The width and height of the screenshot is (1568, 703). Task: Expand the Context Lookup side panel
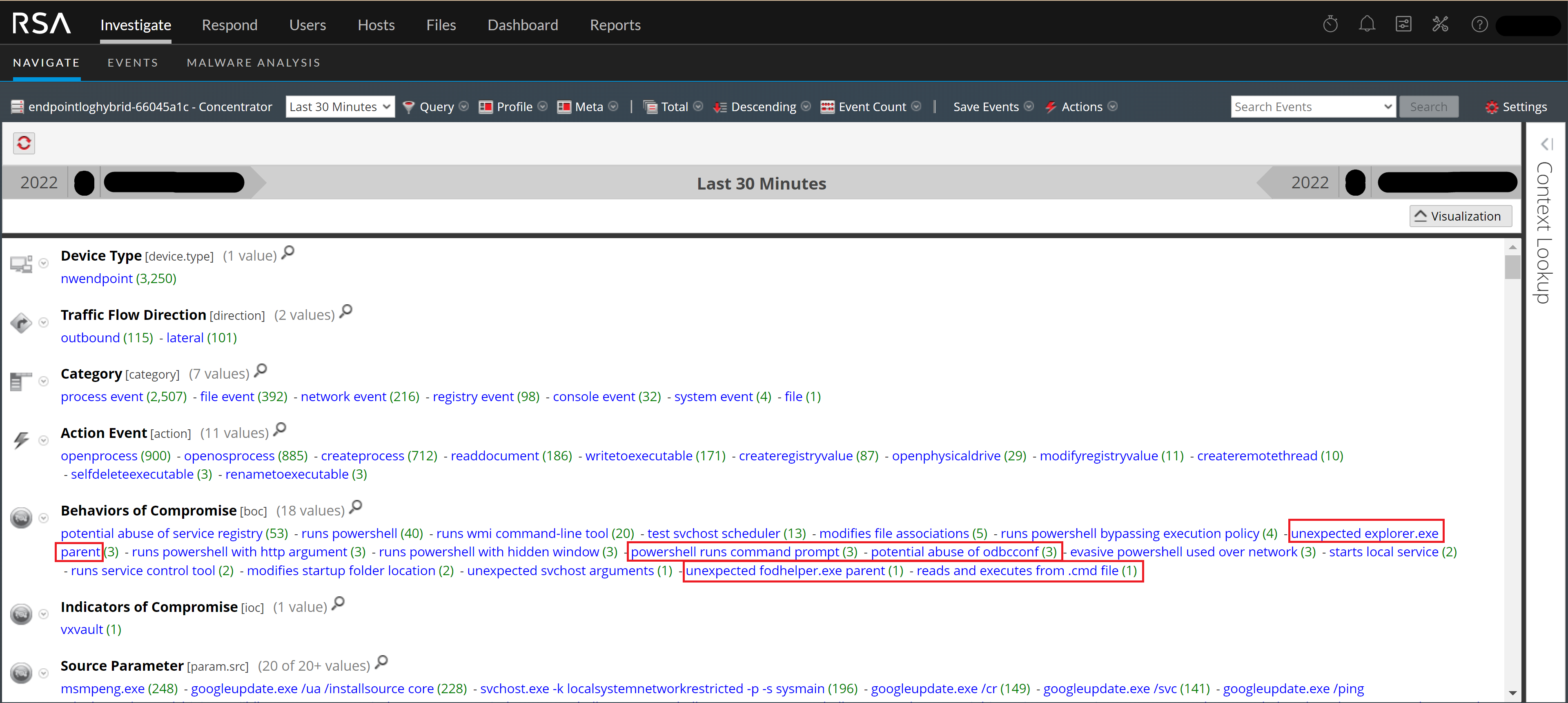tap(1546, 144)
